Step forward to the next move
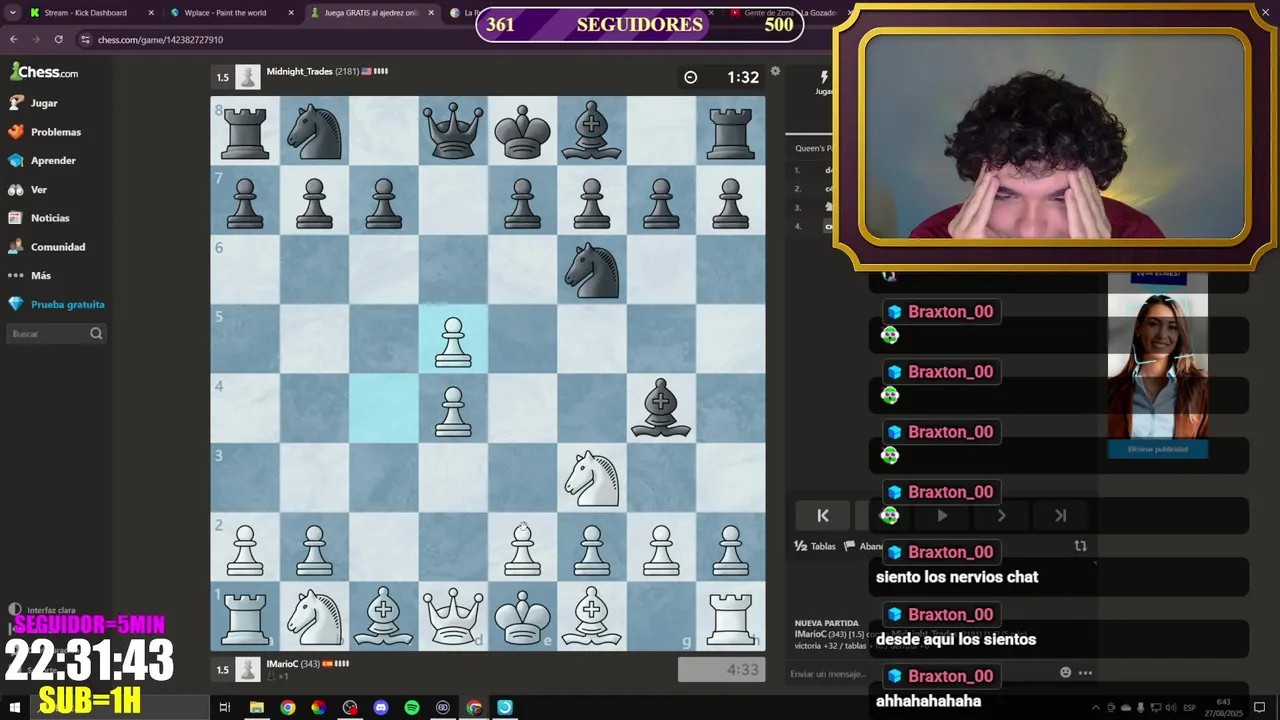 (x=1001, y=516)
